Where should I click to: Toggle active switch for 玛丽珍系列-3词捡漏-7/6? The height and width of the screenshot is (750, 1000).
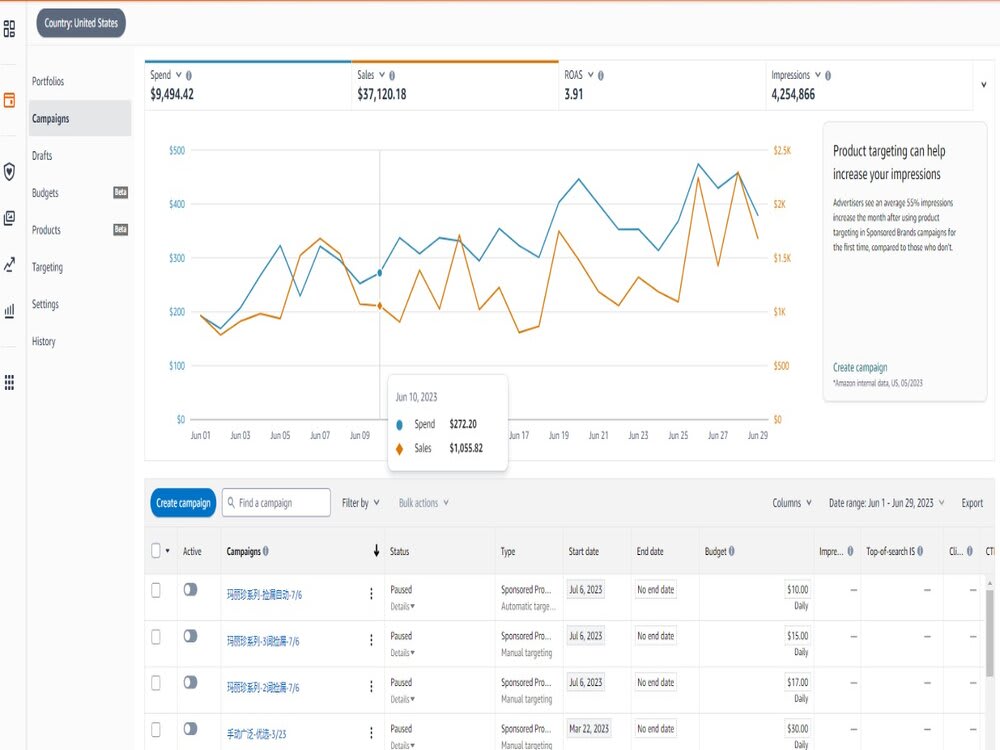point(190,636)
